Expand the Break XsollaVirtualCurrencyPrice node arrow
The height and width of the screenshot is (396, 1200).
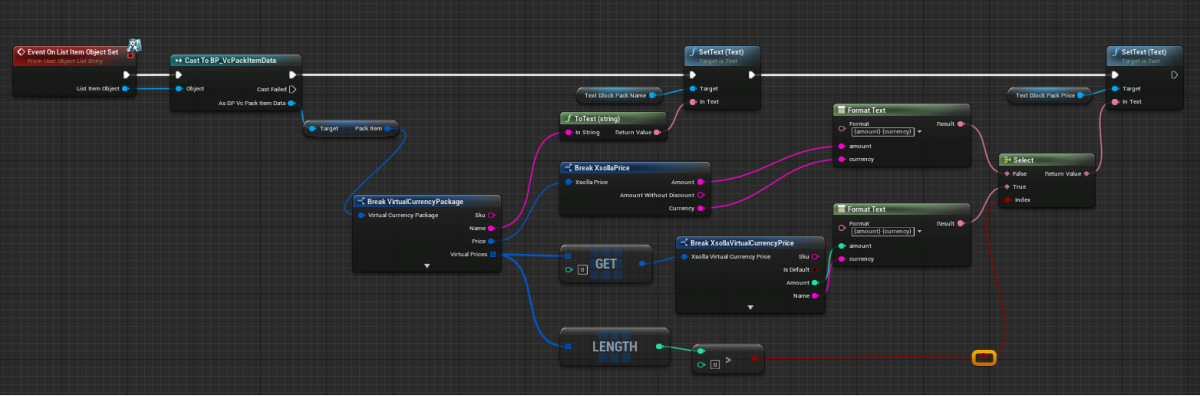(x=751, y=307)
